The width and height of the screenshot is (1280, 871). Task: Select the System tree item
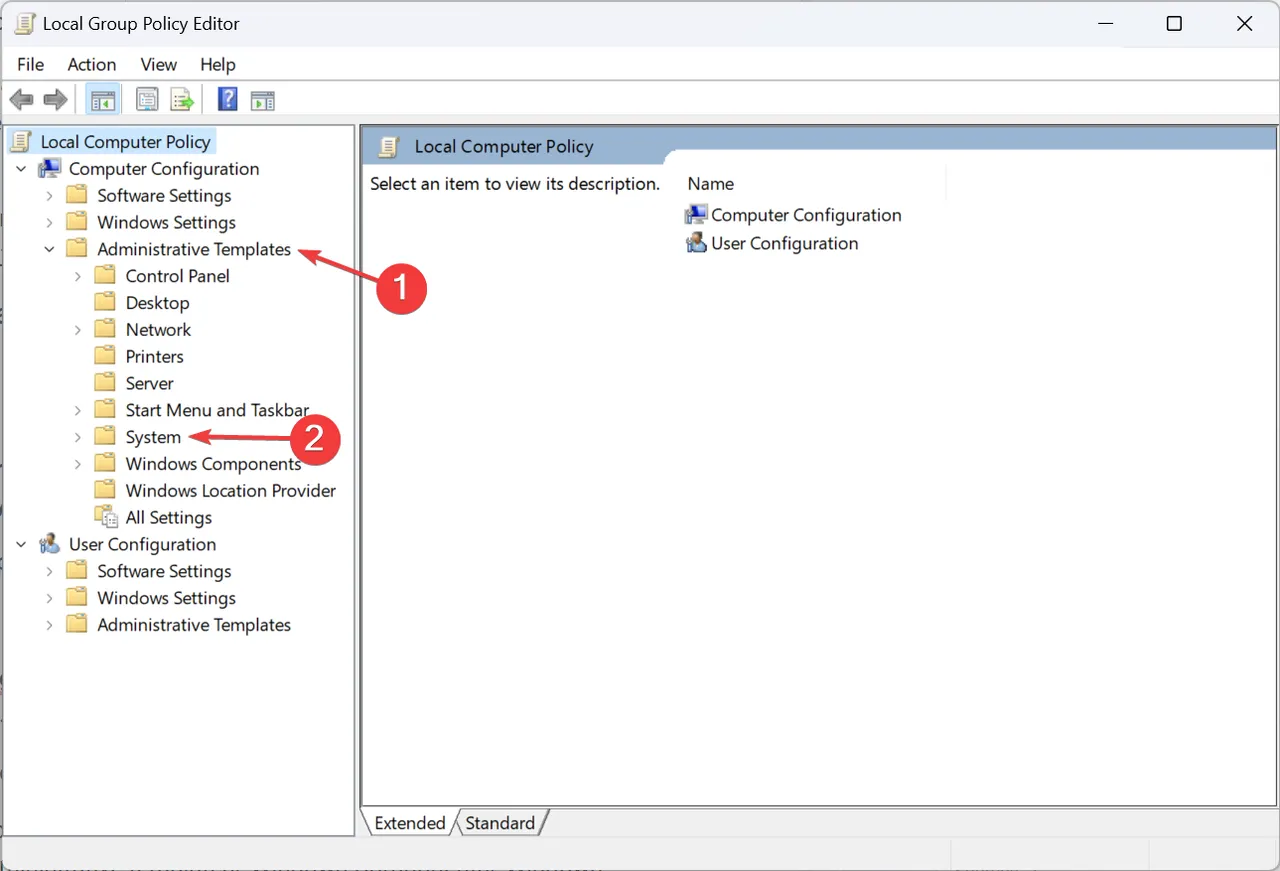tap(153, 437)
